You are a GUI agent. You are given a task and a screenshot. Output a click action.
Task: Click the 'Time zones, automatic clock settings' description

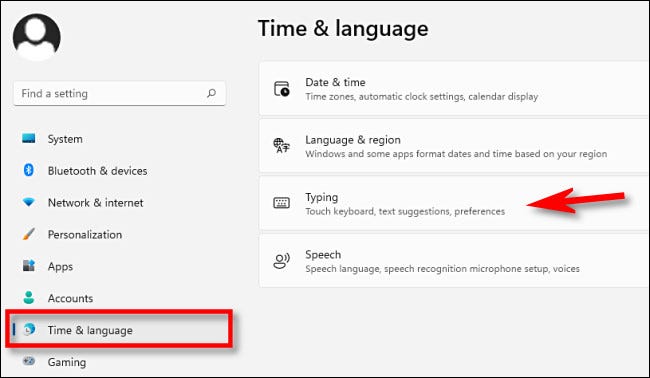[x=422, y=97]
